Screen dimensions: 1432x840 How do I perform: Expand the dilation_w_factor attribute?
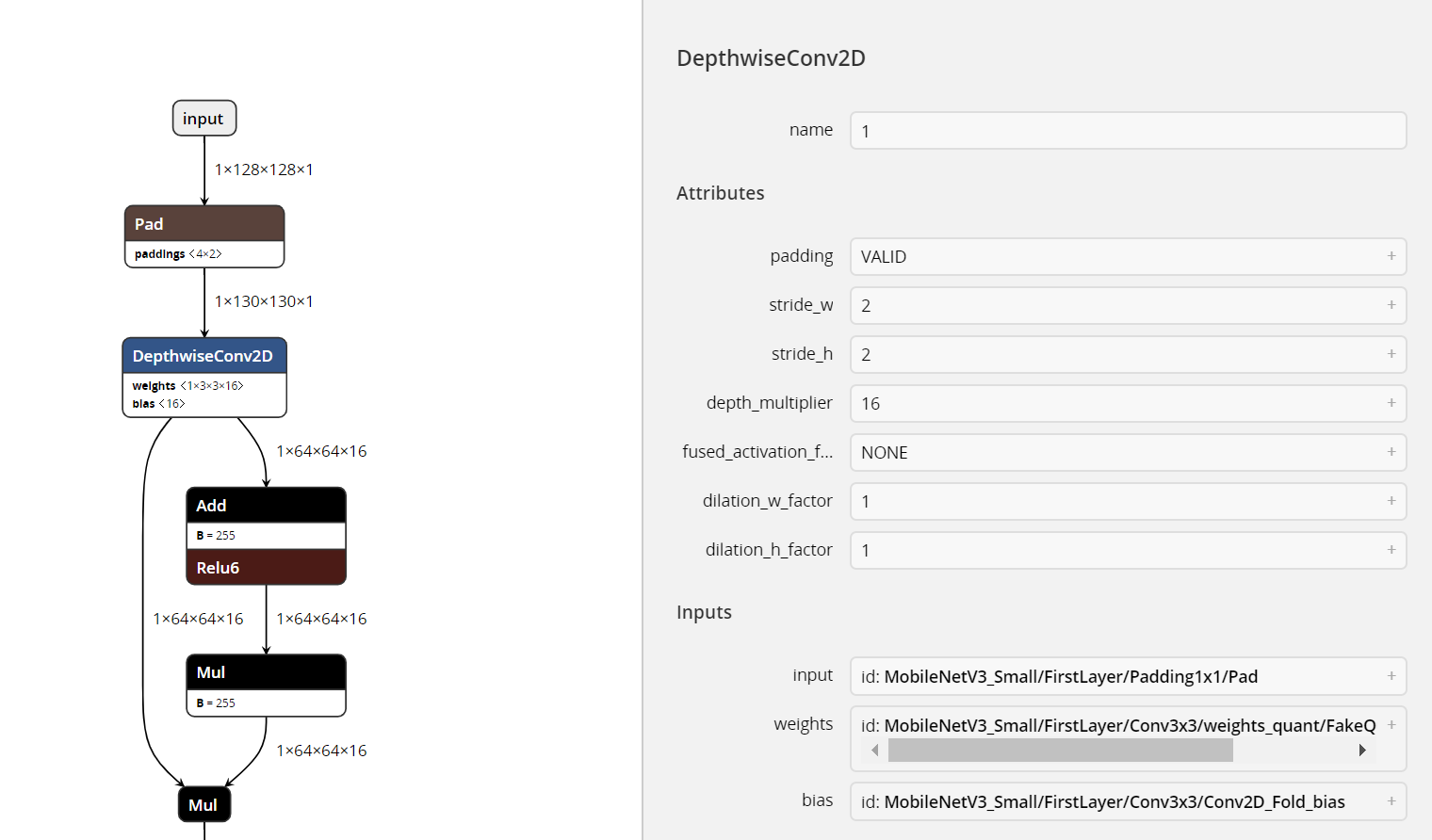click(1391, 501)
